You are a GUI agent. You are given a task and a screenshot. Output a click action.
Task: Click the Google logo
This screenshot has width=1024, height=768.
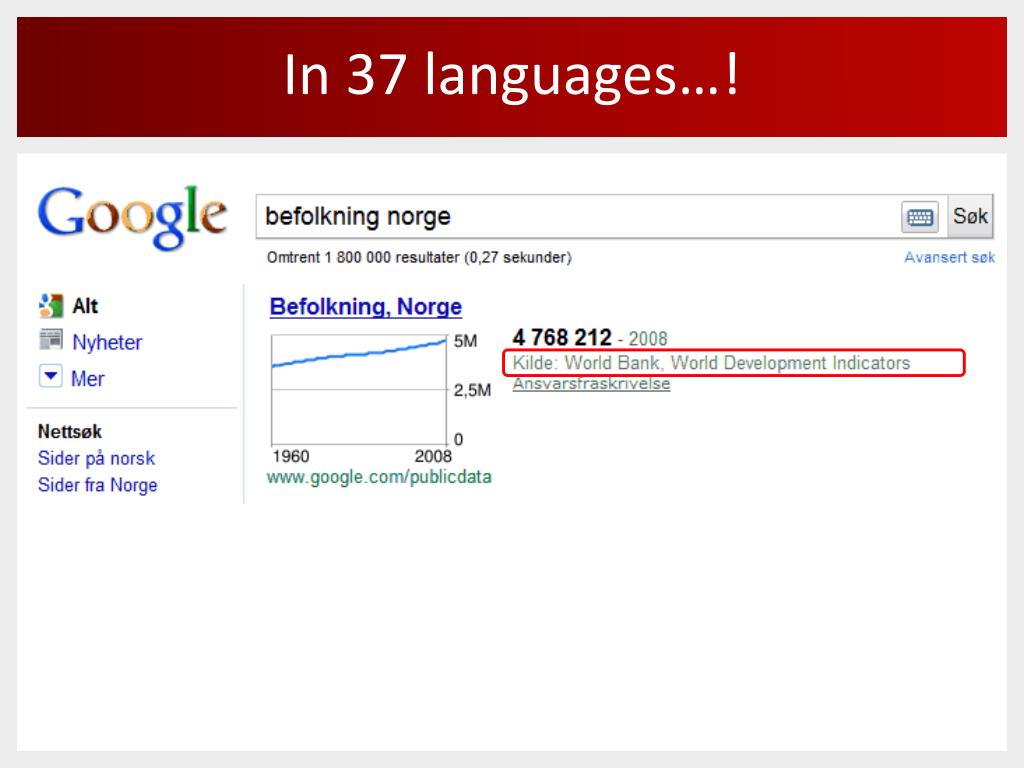click(x=133, y=217)
